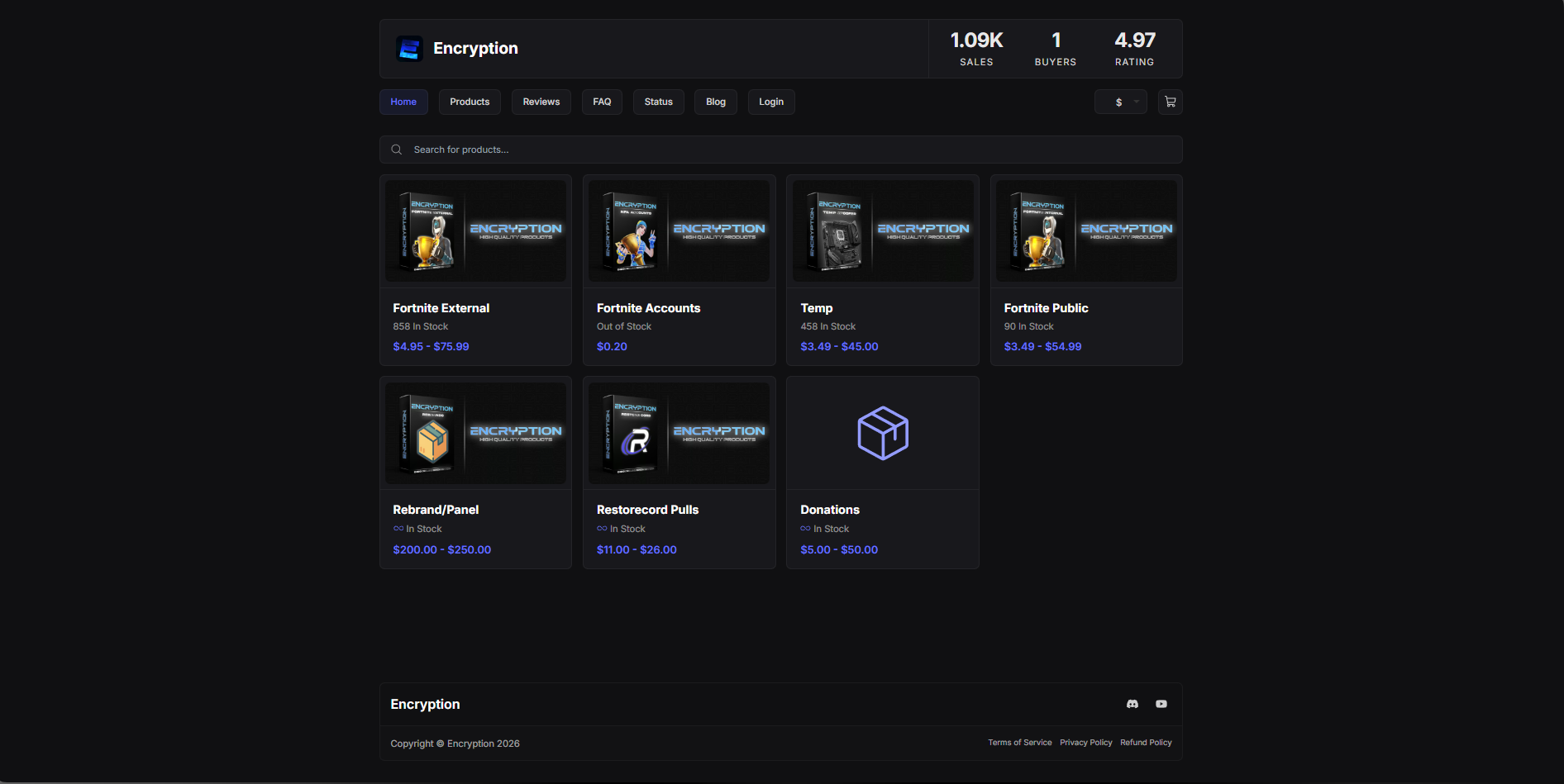Switch to the Reviews tab
Image resolution: width=1564 pixels, height=784 pixels.
541,102
